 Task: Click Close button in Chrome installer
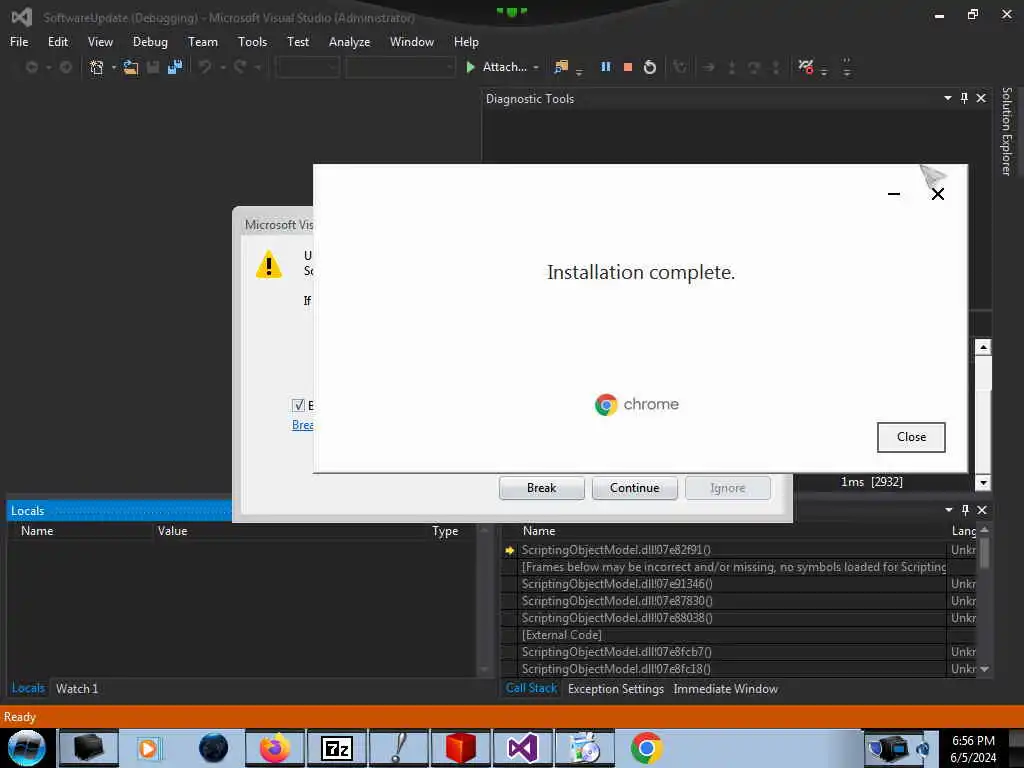click(911, 437)
